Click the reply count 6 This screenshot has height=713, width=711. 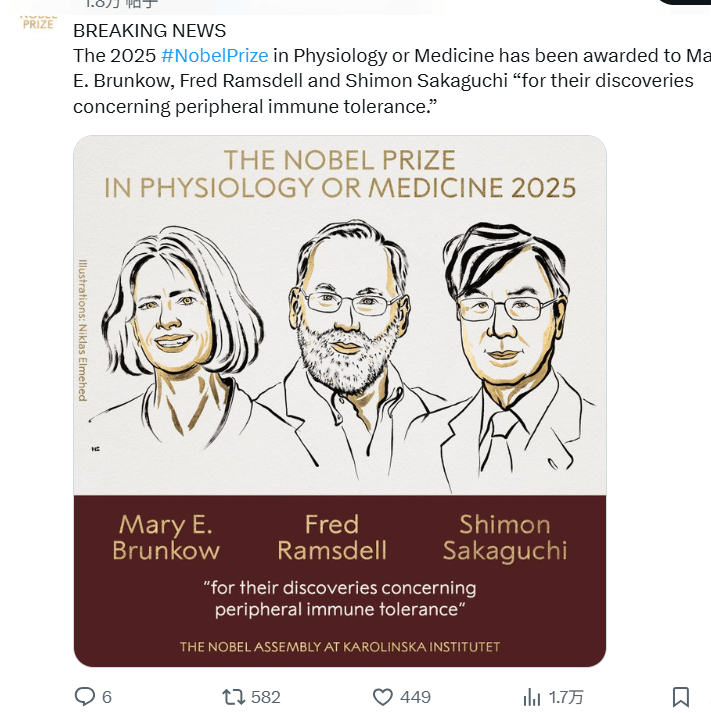[107, 697]
